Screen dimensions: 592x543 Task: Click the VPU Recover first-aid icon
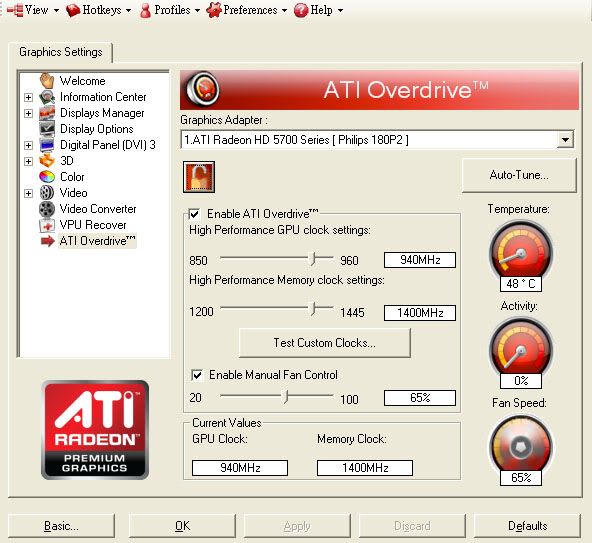47,225
